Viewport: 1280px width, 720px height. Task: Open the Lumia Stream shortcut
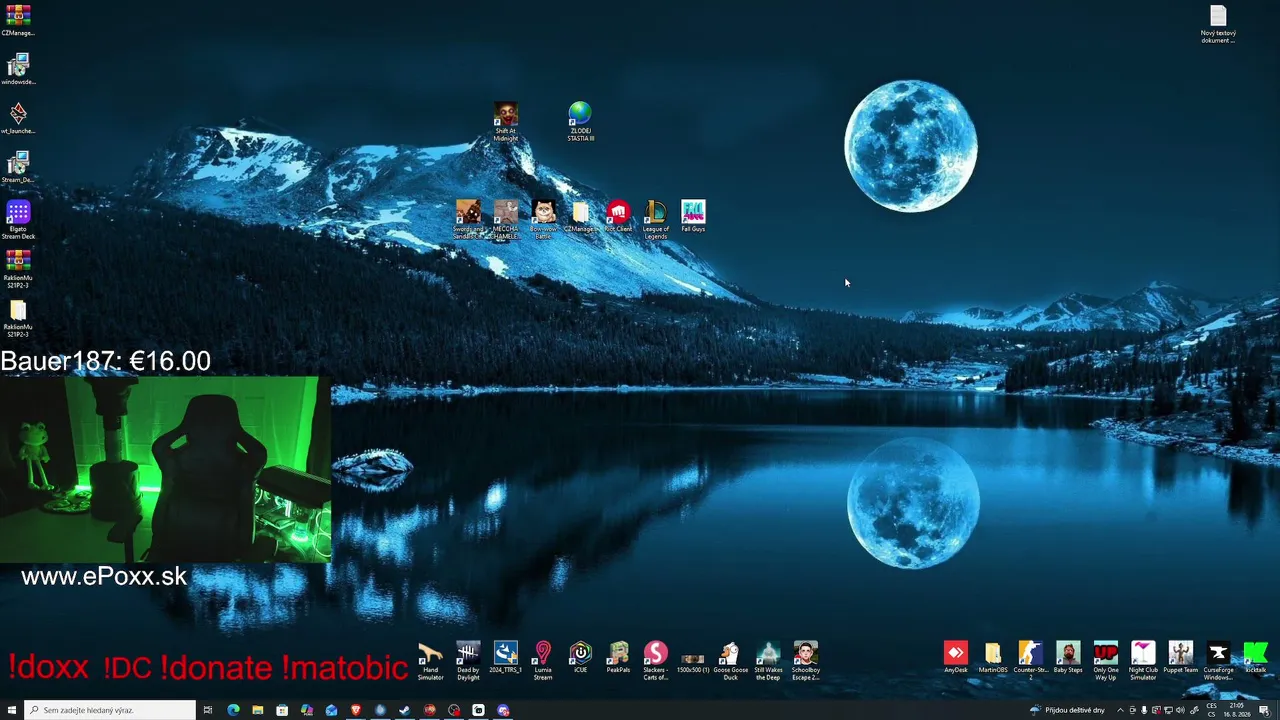[543, 661]
